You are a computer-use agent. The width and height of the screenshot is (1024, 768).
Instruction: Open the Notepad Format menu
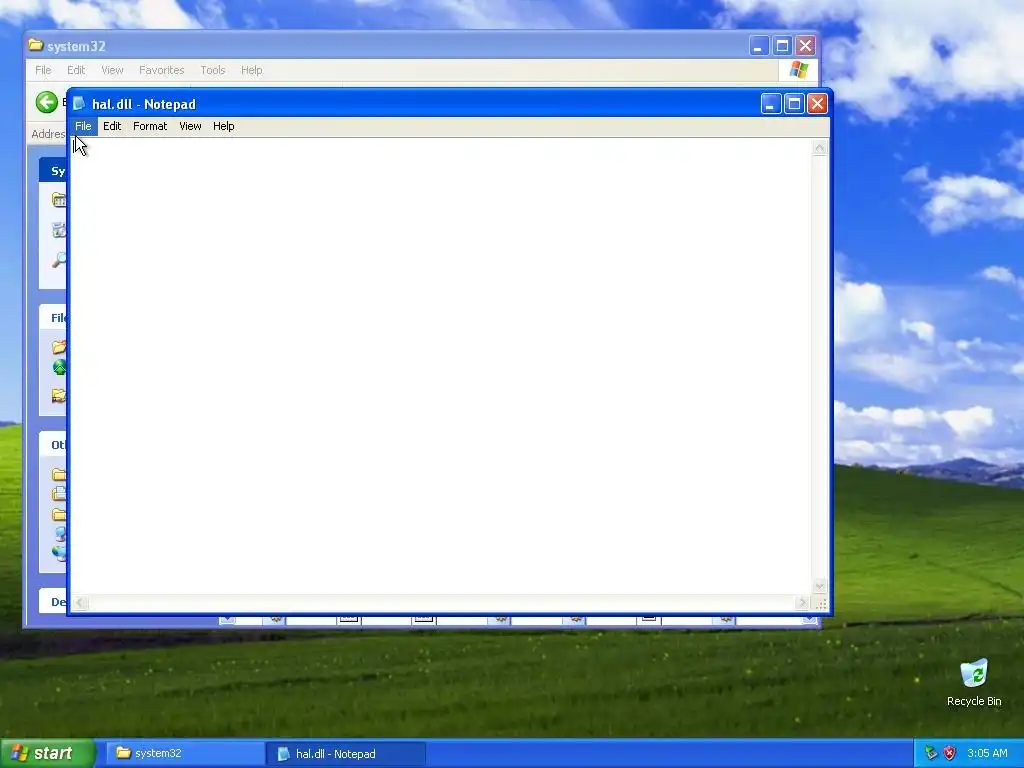(x=150, y=126)
